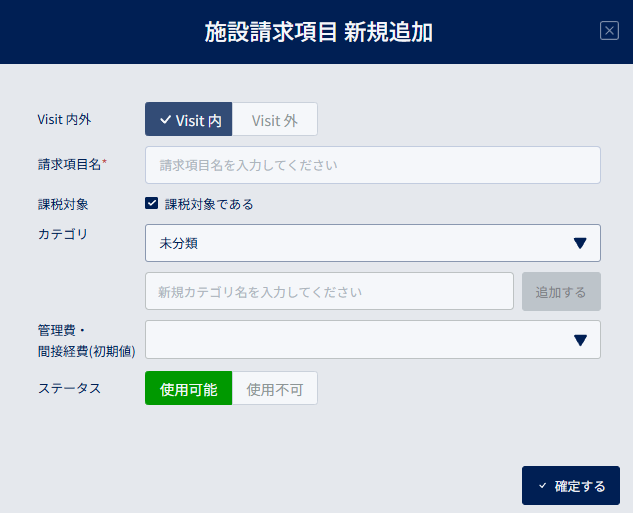Set status to 使用可能

(x=189, y=388)
